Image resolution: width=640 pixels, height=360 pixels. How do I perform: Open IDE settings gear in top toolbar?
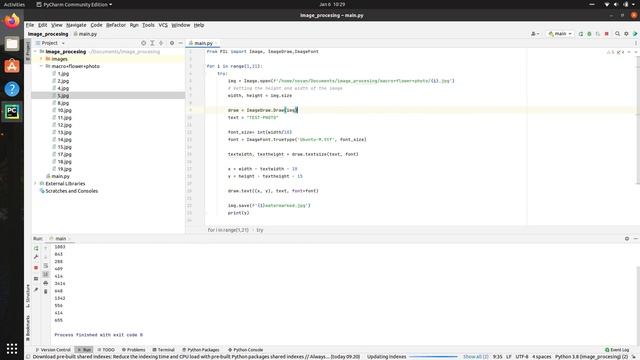626,34
